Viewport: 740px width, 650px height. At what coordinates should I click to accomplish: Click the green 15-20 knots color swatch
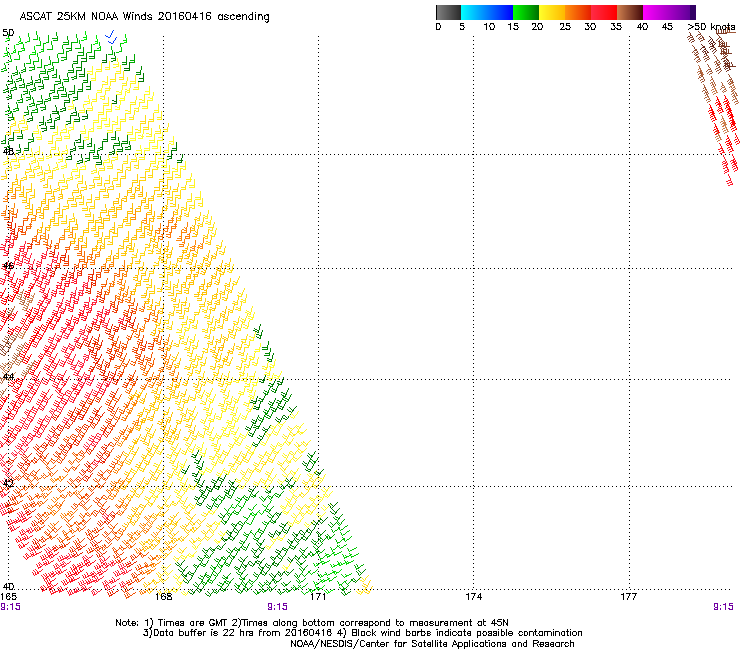coord(526,12)
